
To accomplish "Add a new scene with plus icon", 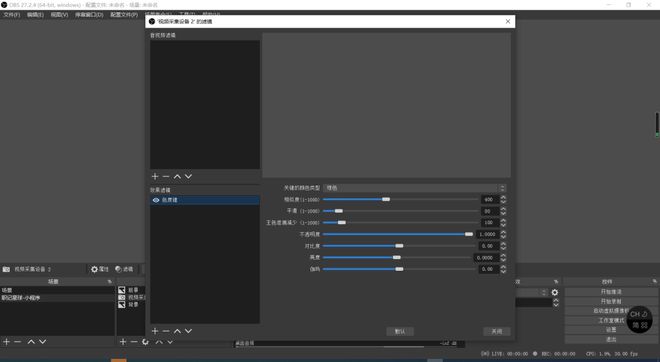I will [x=6, y=342].
